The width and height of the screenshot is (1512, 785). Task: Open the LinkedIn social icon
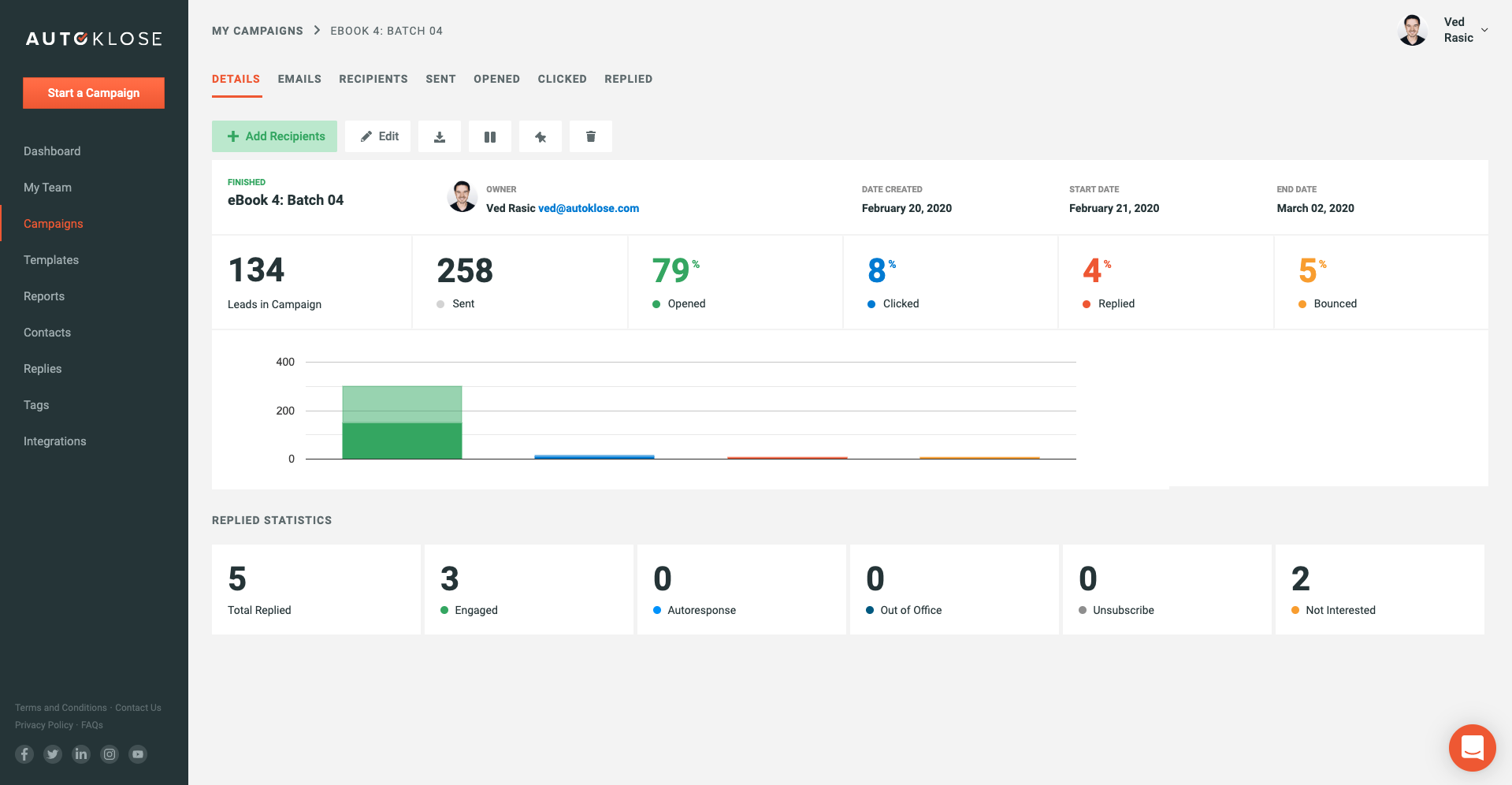click(x=81, y=754)
